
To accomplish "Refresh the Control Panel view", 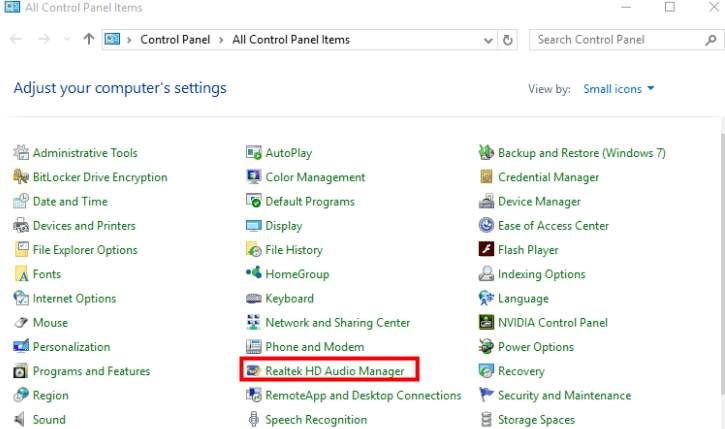I will (x=509, y=40).
